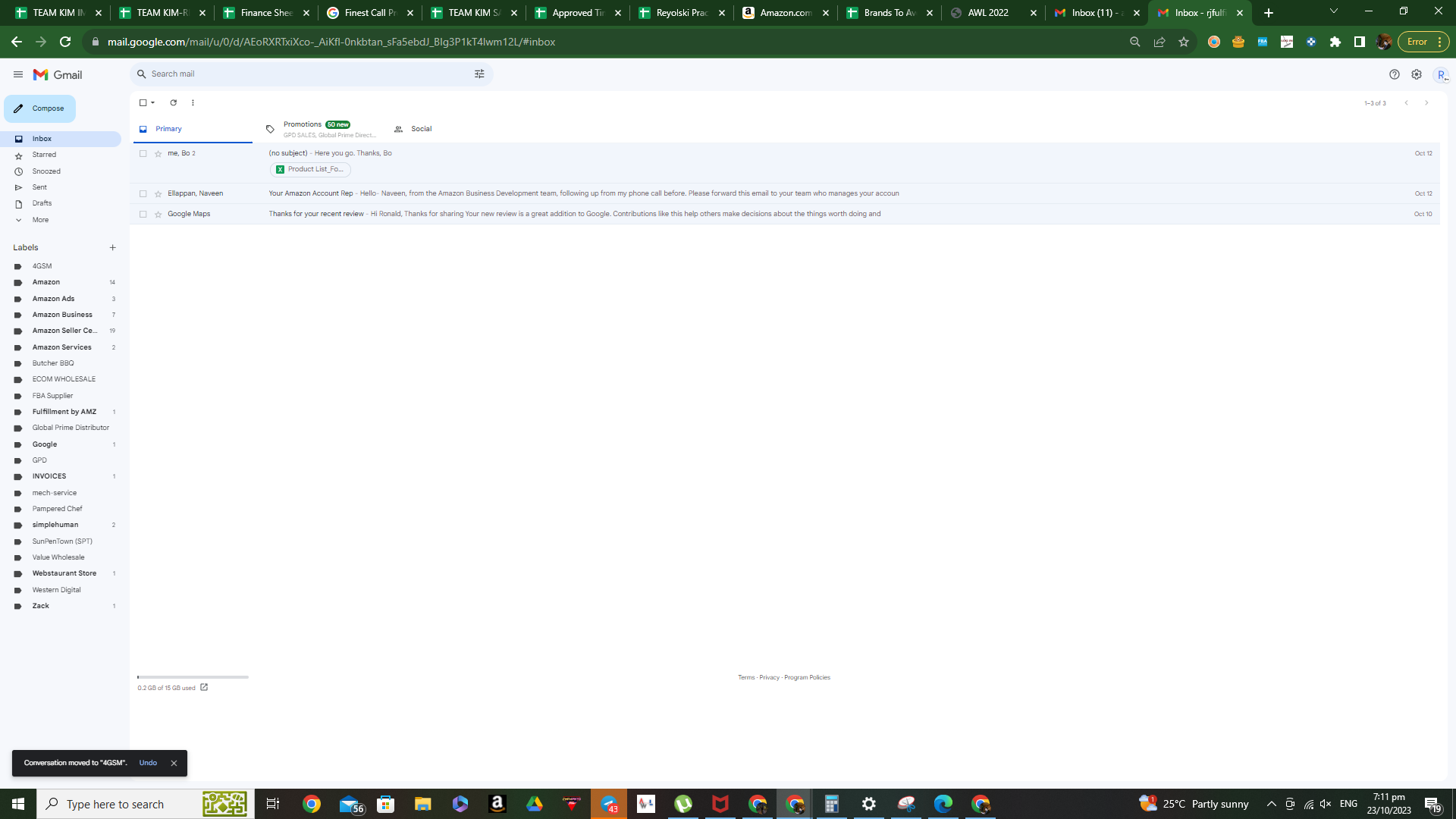Switch to the Primary tab

(x=193, y=130)
